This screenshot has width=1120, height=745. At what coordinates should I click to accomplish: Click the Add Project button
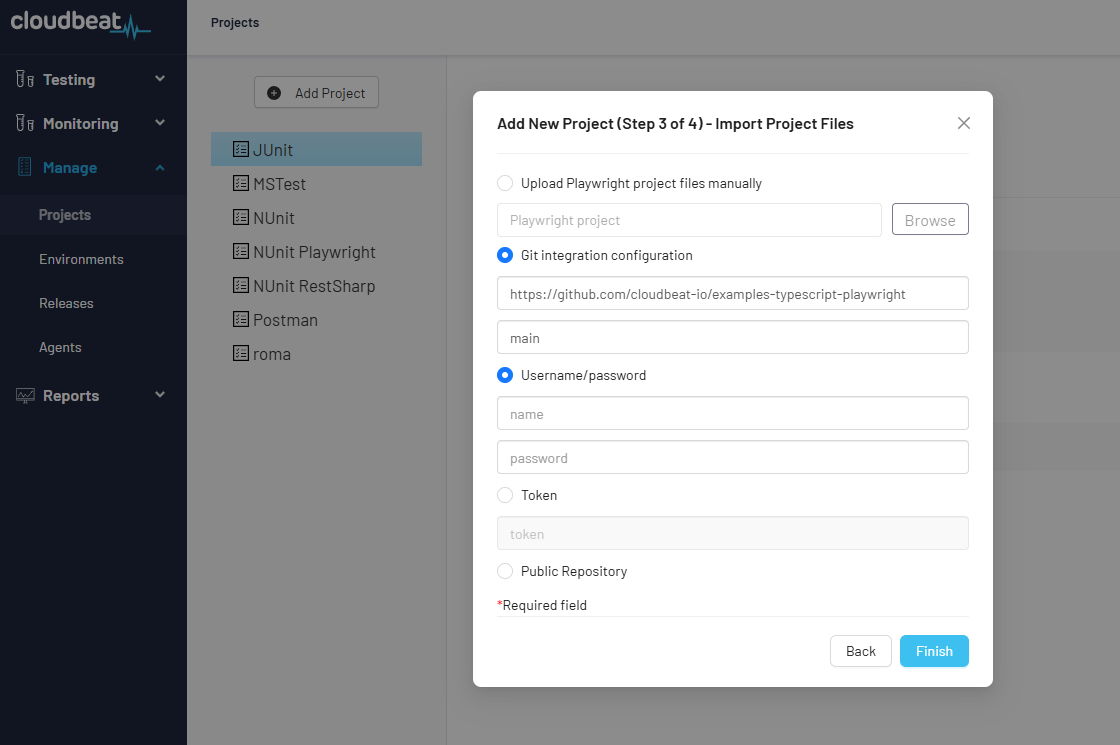(x=316, y=92)
